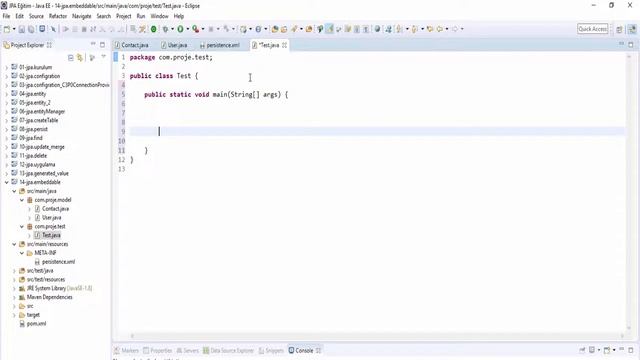Image resolution: width=640 pixels, height=360 pixels.
Task: Switch to the Contact.java editor tab
Action: tap(131, 45)
